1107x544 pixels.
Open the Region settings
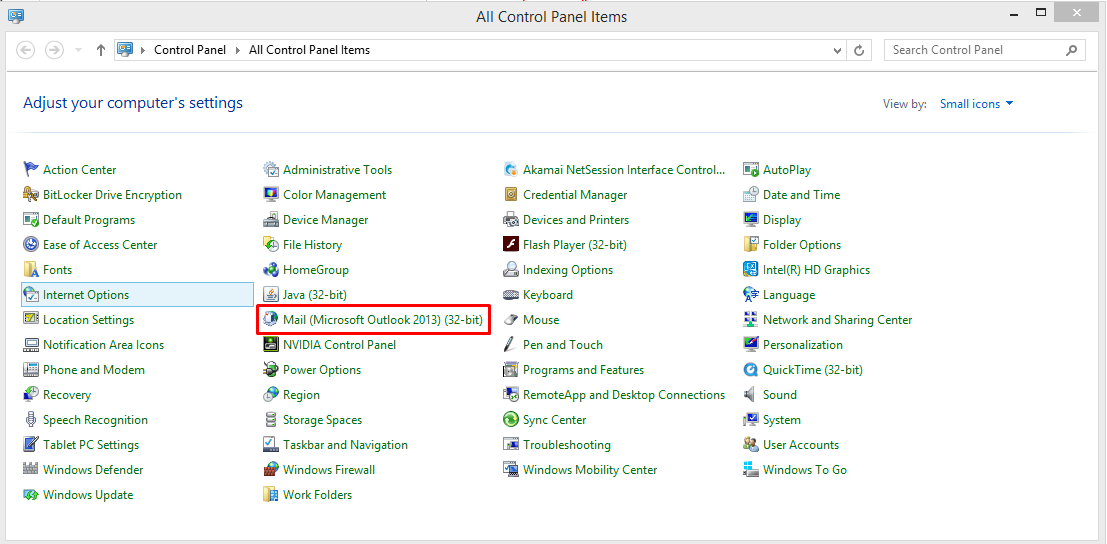pyautogui.click(x=301, y=395)
